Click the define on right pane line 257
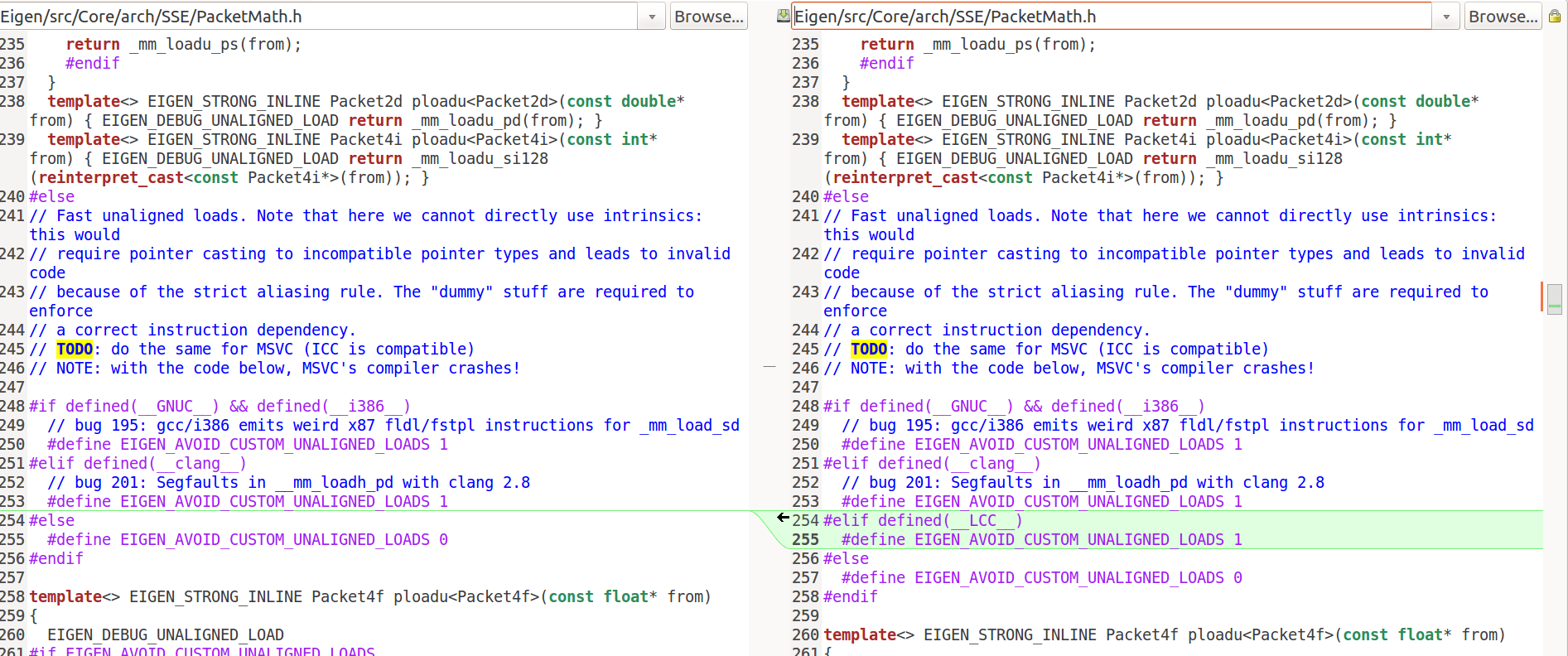Screen dimensions: 1568x656 point(1042,578)
